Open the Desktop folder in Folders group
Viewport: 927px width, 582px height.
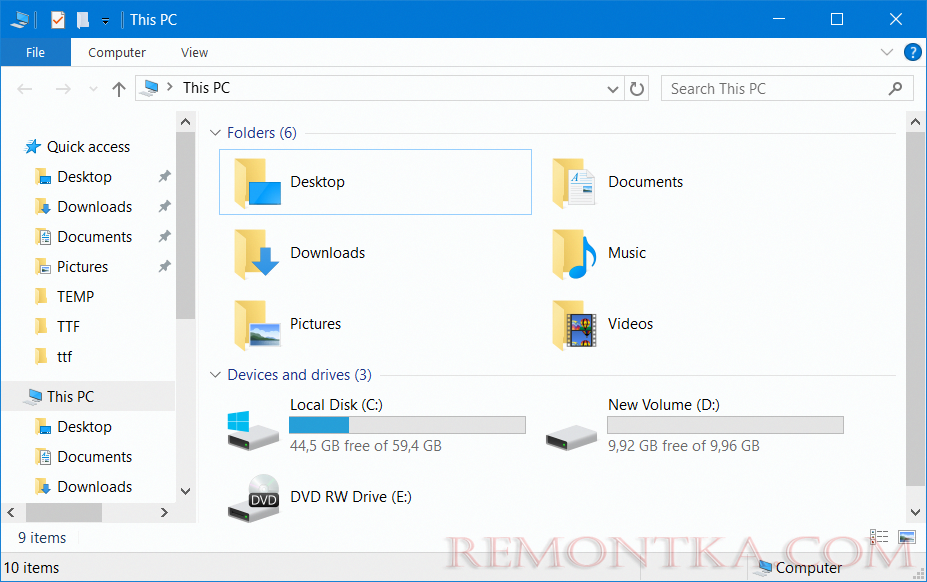click(375, 182)
